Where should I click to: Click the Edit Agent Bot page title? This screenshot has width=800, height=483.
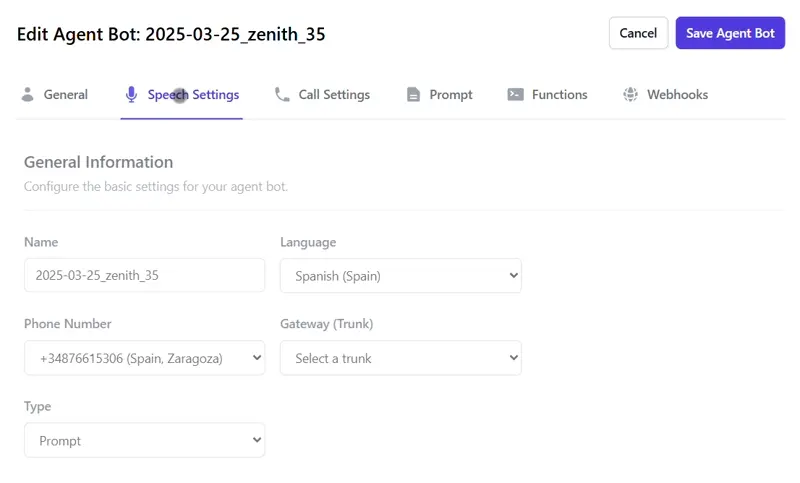pyautogui.click(x=171, y=34)
